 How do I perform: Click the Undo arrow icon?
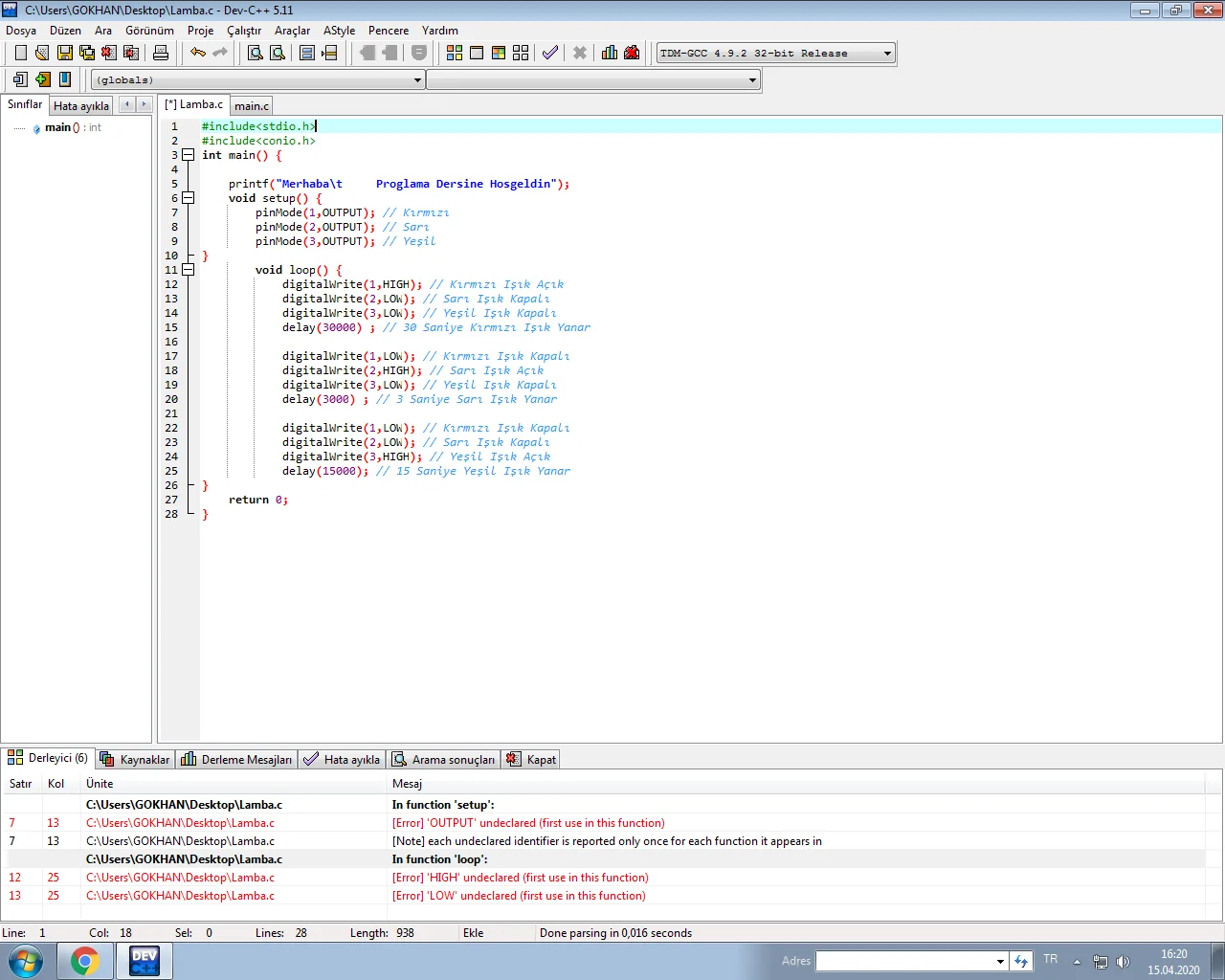point(197,53)
